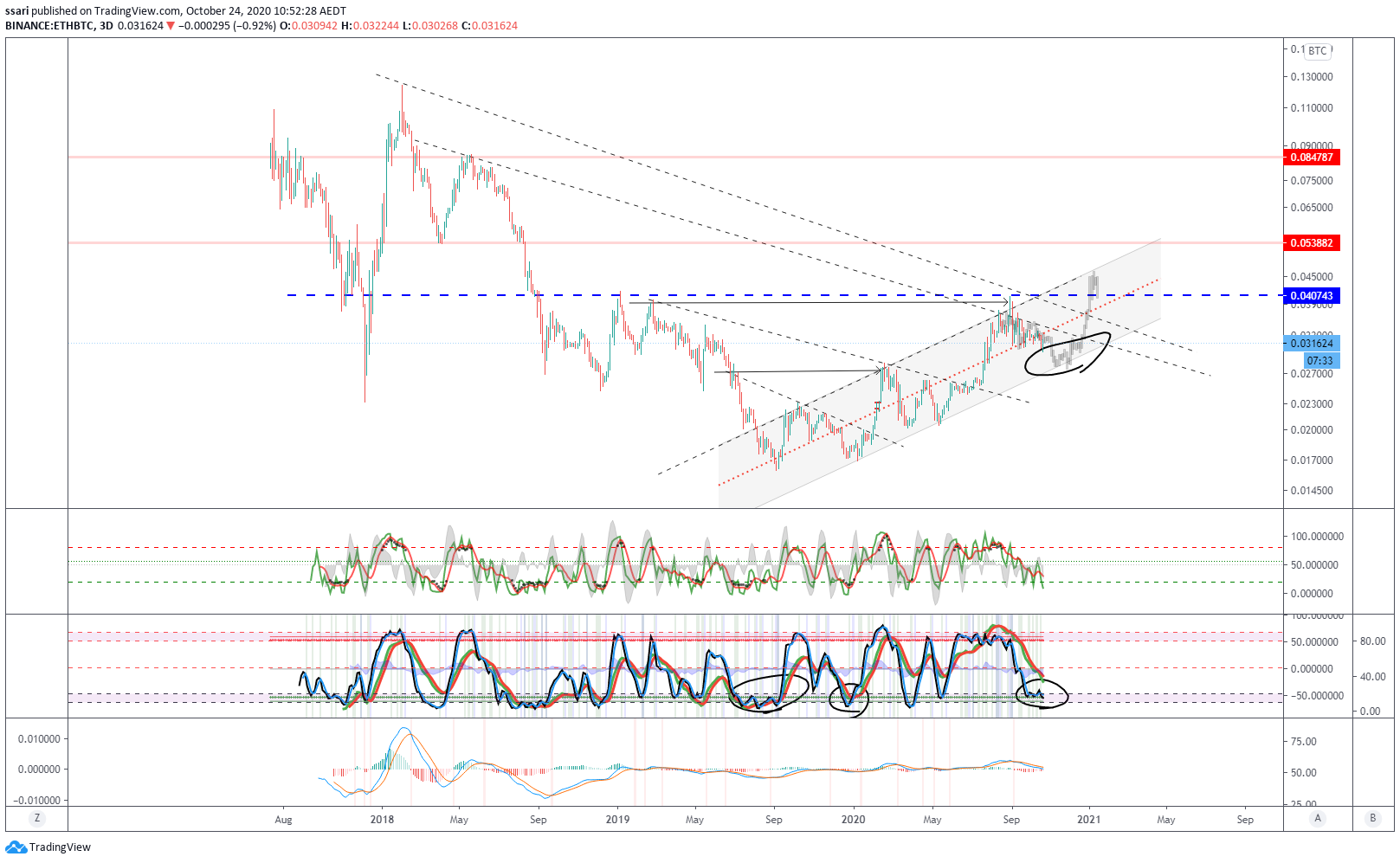Click the 80.00 tick on right indicator scale
The width and height of the screenshot is (1400, 863).
pos(1373,641)
